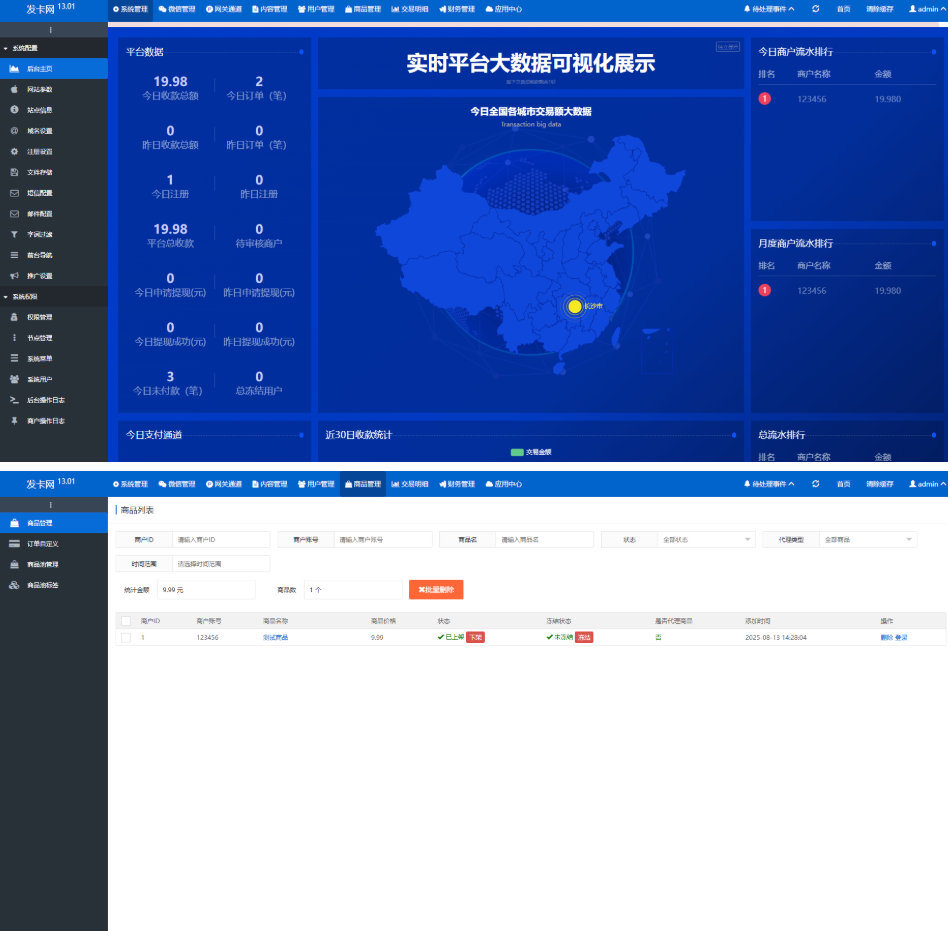Click the green 交易金额 legend swatch
The image size is (948, 931).
pos(517,452)
